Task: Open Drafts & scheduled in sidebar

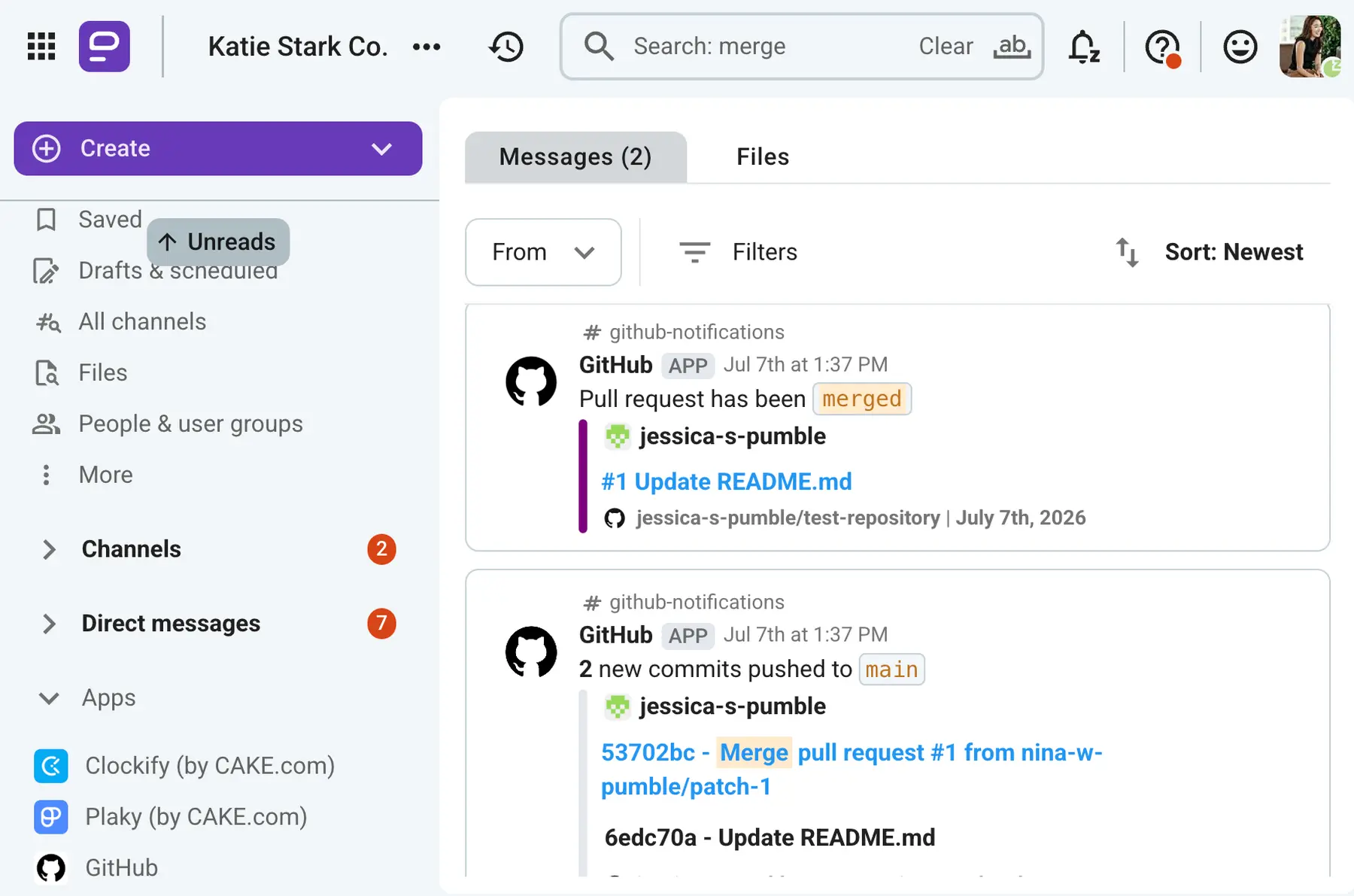Action: coord(178,271)
